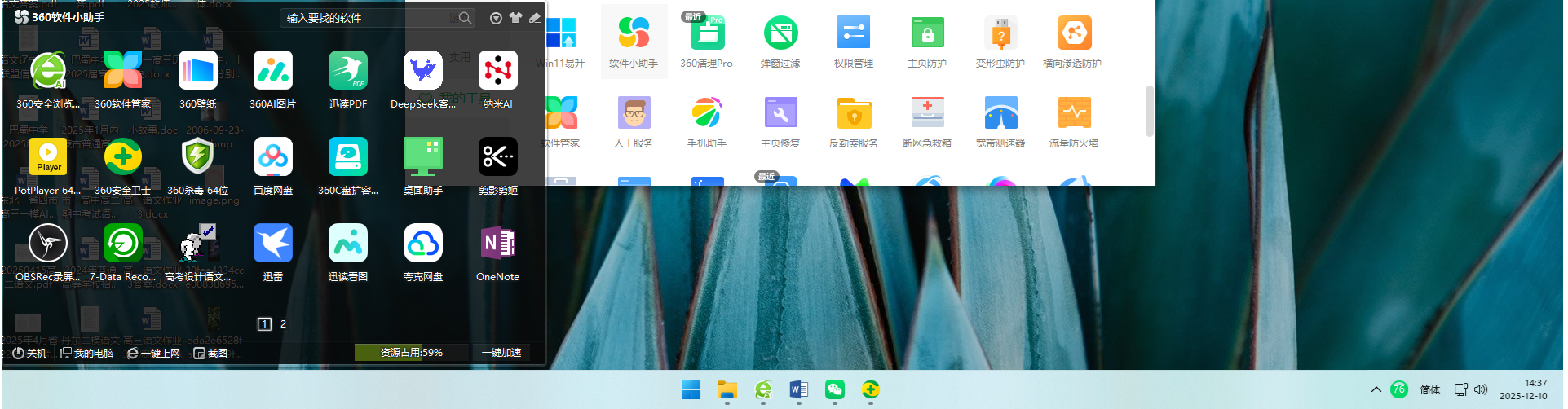Screen dimensions: 1568x409
Task: Switch to page 2 of the app grid
Action: (x=283, y=324)
